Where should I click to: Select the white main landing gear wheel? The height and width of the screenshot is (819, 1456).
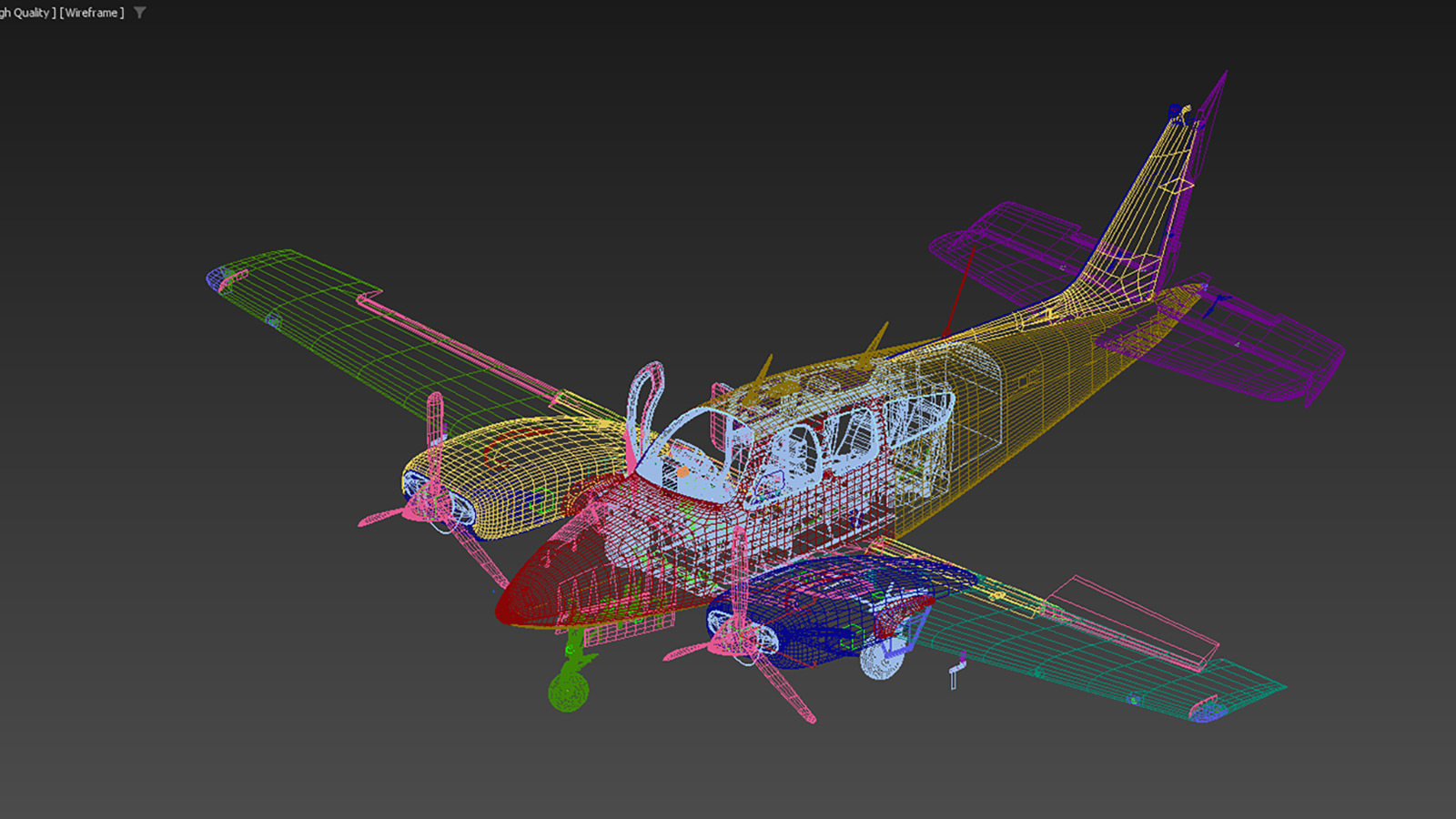coord(881,662)
